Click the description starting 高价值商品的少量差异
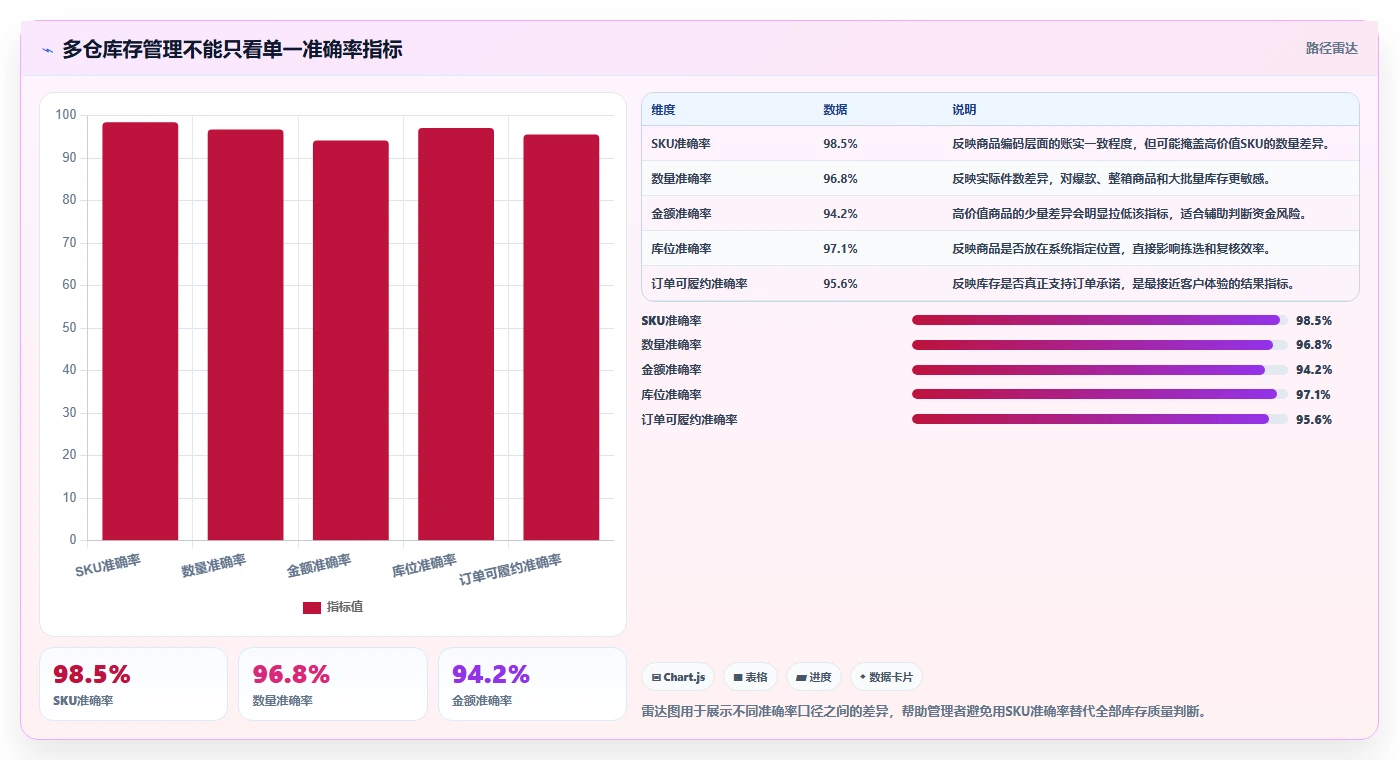1399x760 pixels. [1131, 214]
